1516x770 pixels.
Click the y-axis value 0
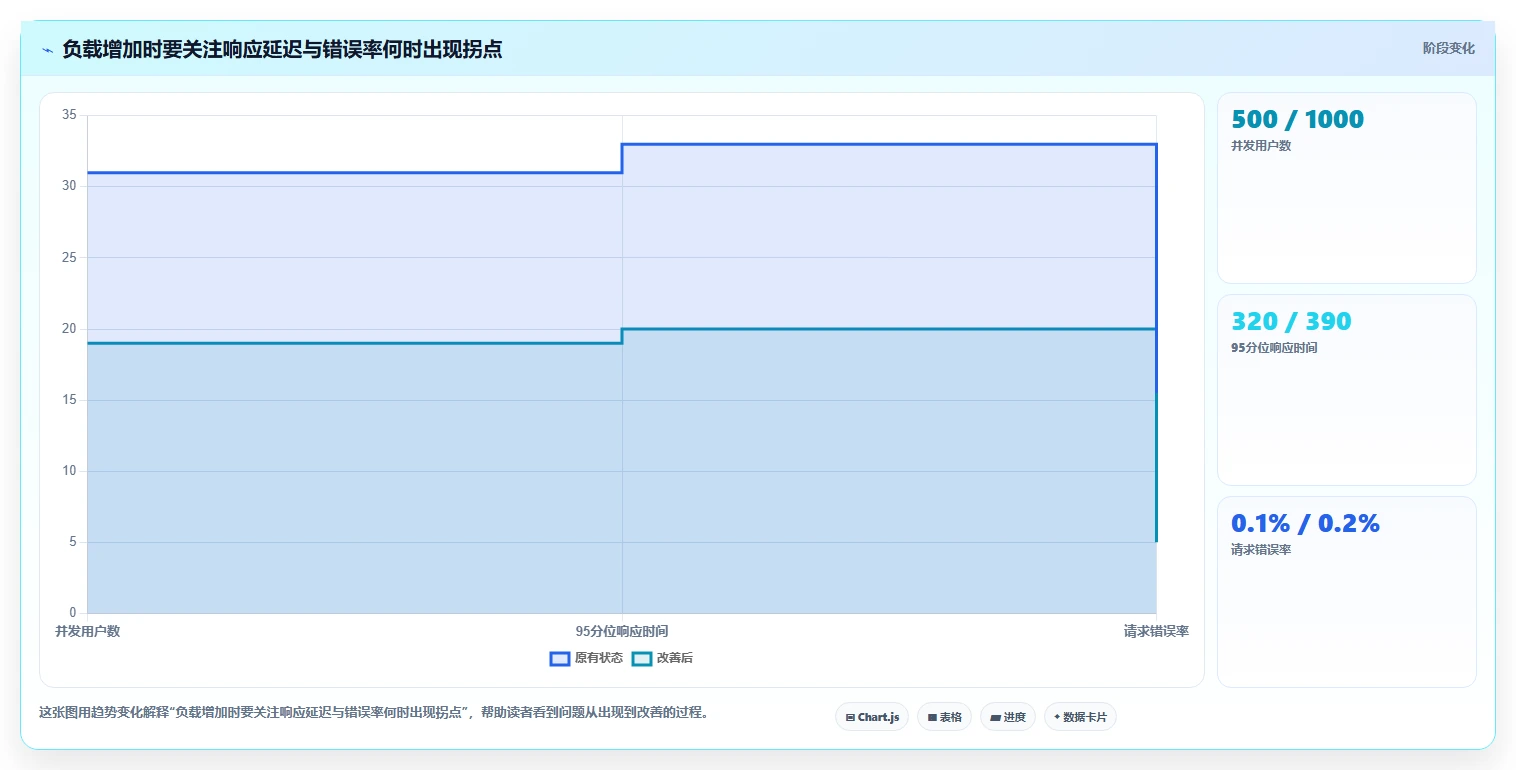[x=73, y=613]
